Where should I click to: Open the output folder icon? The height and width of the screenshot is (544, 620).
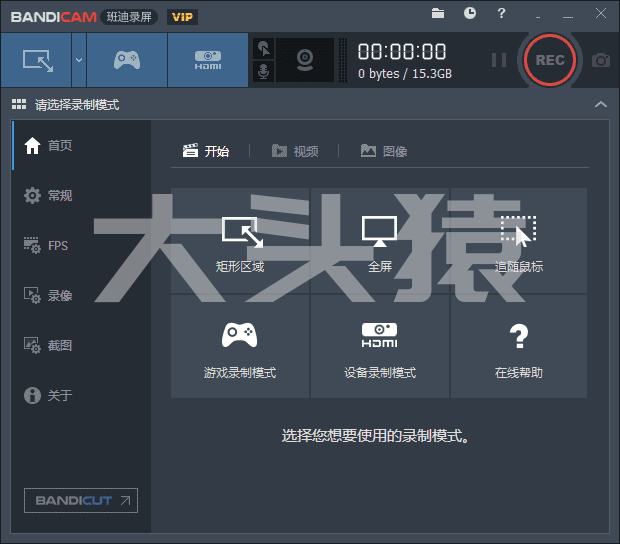(x=438, y=13)
